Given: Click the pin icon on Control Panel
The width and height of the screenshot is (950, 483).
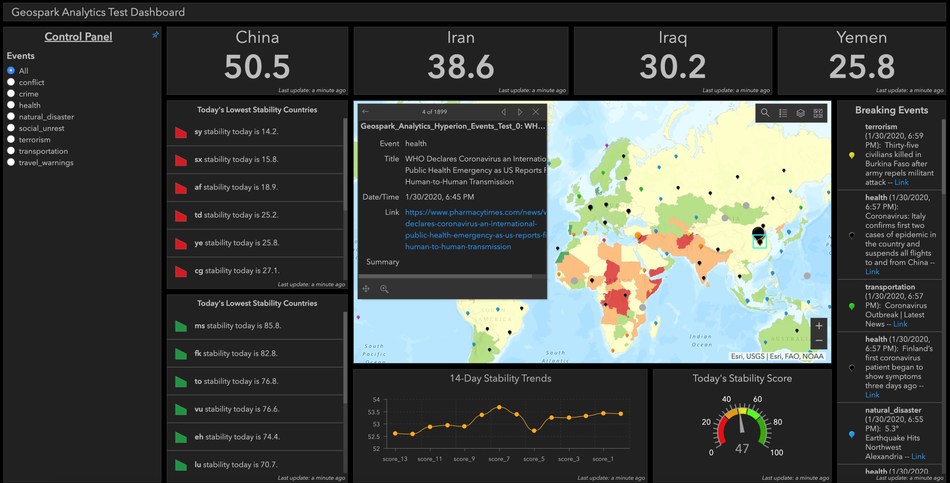Looking at the screenshot, I should [155, 35].
